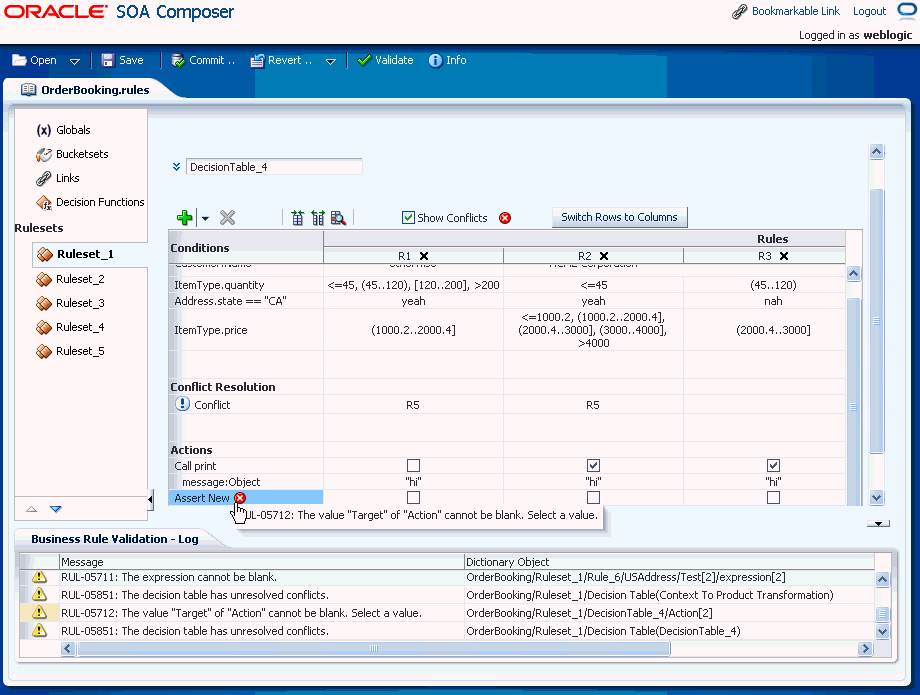
Task: Toggle Call print checkbox for R2
Action: click(x=593, y=466)
